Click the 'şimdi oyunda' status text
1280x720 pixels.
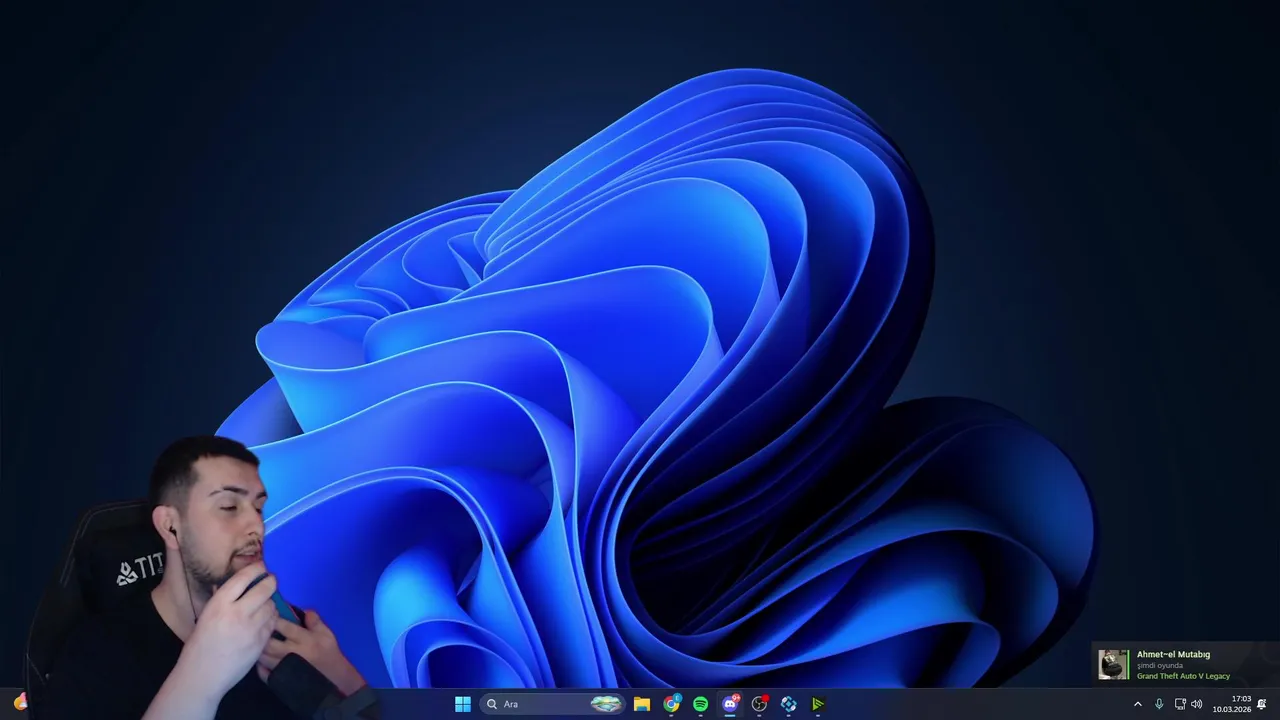click(x=1160, y=666)
